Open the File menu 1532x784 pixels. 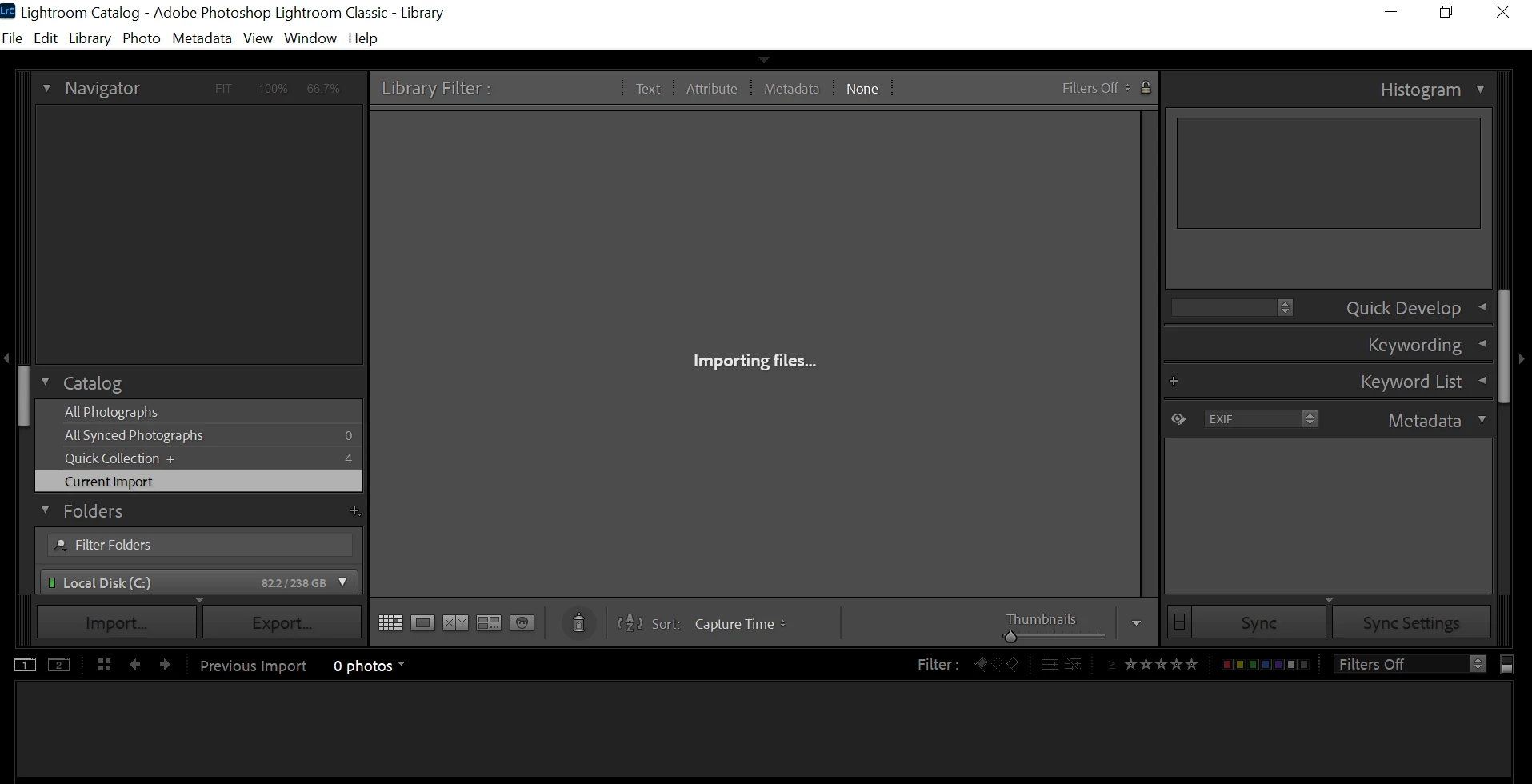click(12, 38)
